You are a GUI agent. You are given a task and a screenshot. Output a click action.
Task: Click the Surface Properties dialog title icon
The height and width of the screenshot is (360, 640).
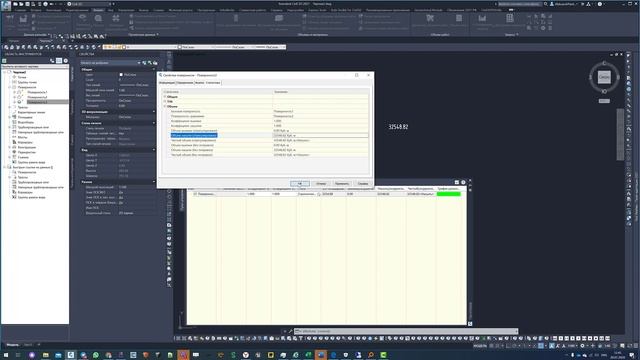[x=160, y=75]
